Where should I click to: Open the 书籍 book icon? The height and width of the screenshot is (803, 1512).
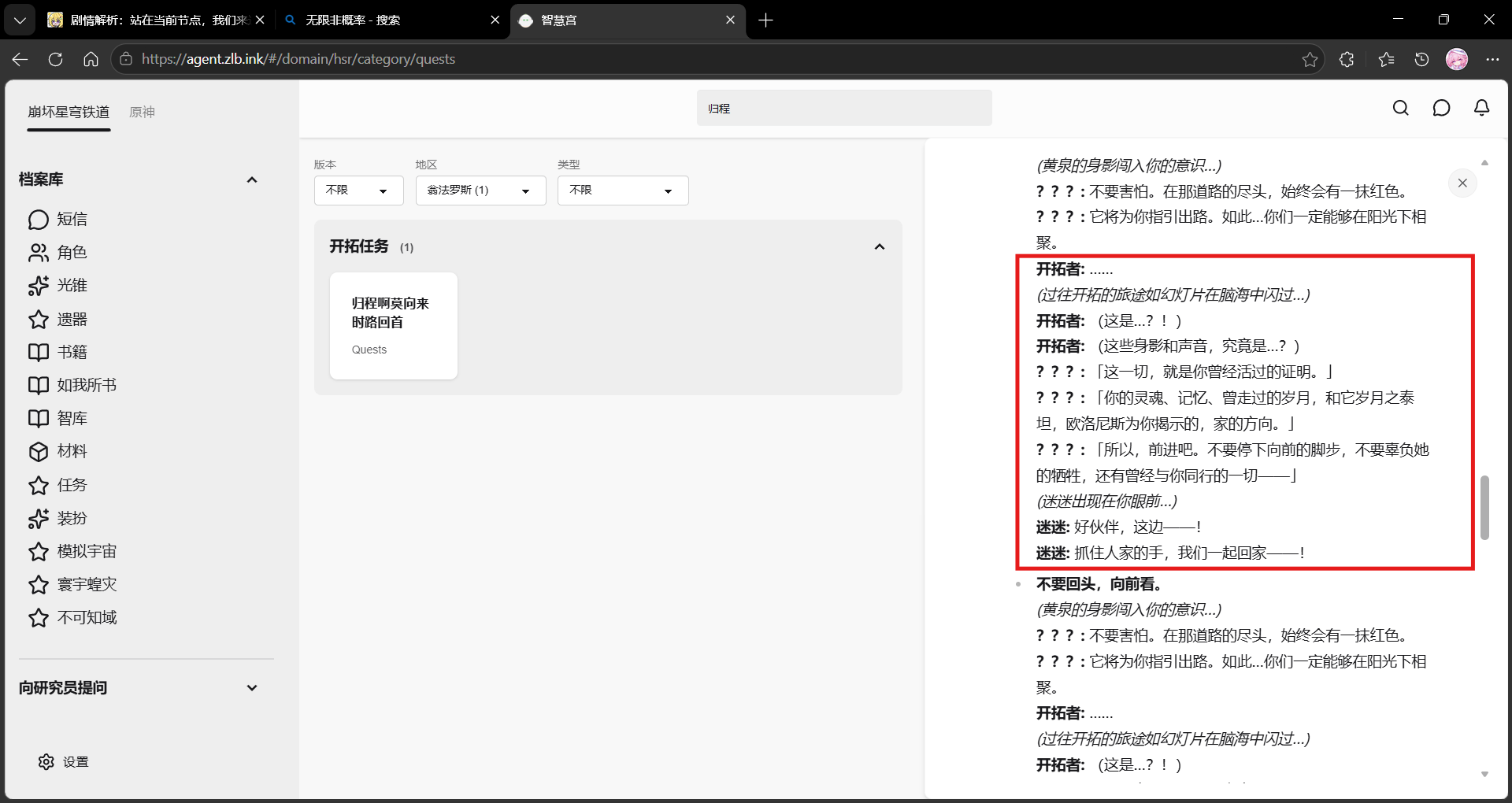click(x=39, y=352)
